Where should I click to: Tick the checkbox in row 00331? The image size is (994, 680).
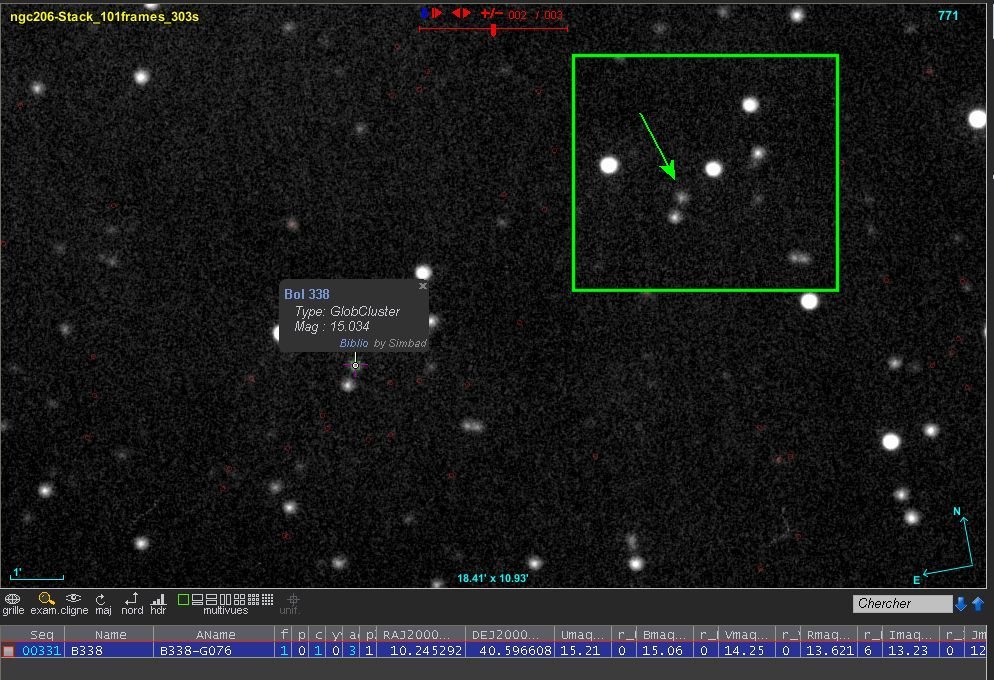[9, 651]
